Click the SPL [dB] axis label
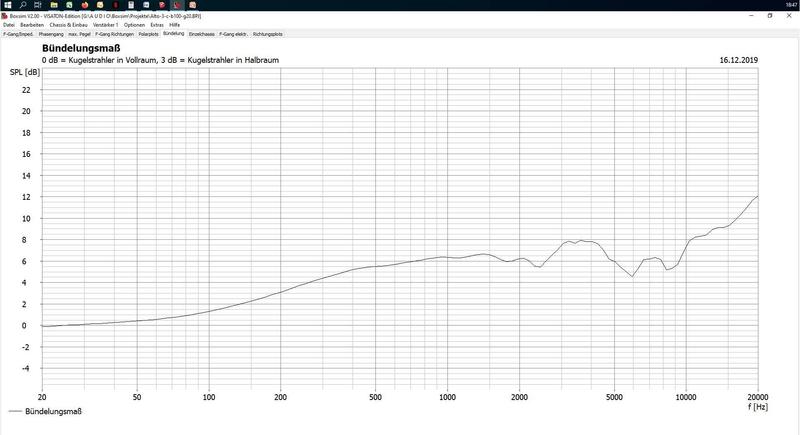The width and height of the screenshot is (800, 435). click(x=24, y=72)
